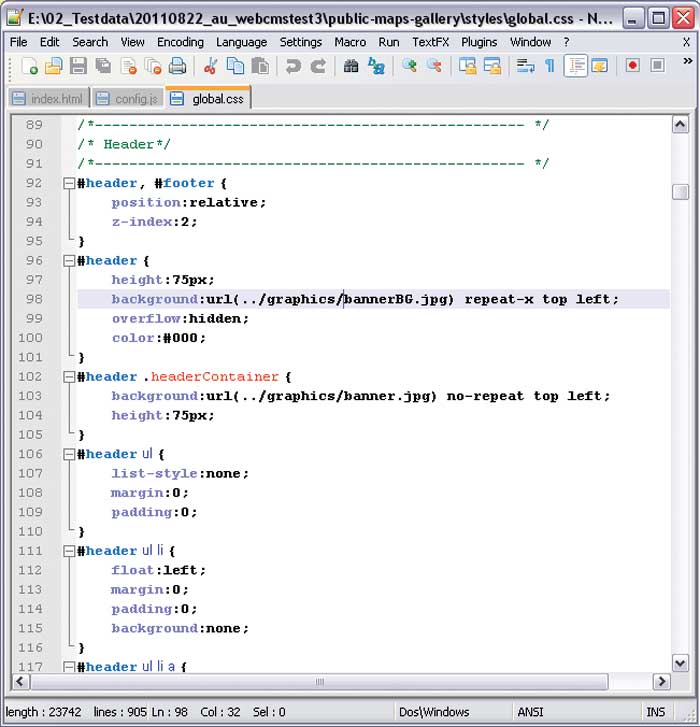Collapse the #header ul block at line 106
Image resolution: width=700 pixels, height=727 pixels.
click(69, 454)
